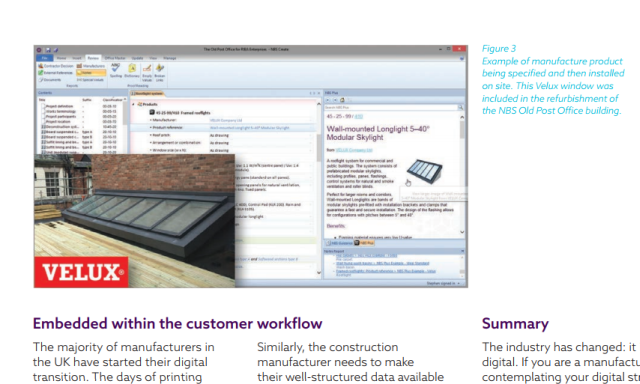
Task: Collapse the Products tree node
Action: coord(133,104)
